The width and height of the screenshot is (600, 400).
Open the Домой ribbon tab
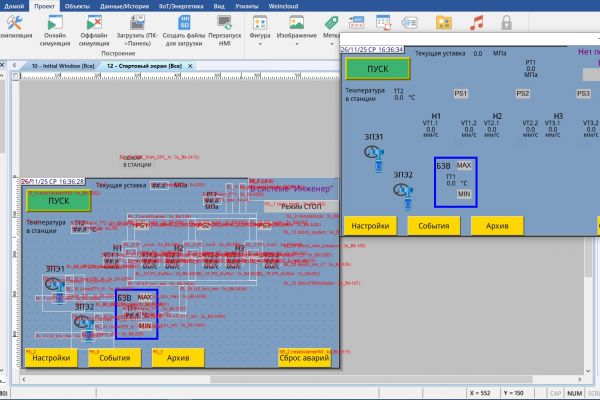click(14, 6)
